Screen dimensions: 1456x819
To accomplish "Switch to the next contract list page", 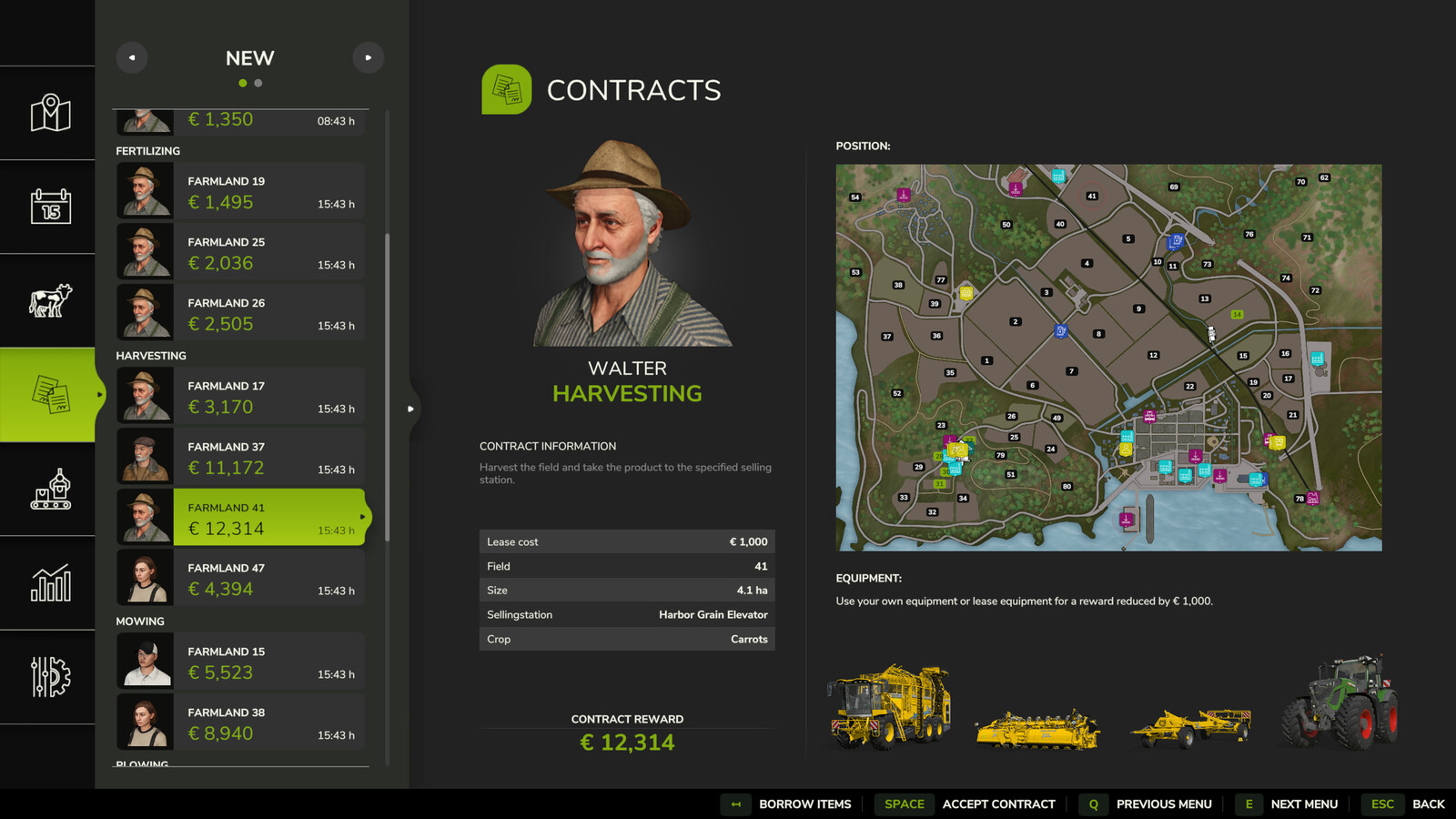I will pyautogui.click(x=369, y=57).
